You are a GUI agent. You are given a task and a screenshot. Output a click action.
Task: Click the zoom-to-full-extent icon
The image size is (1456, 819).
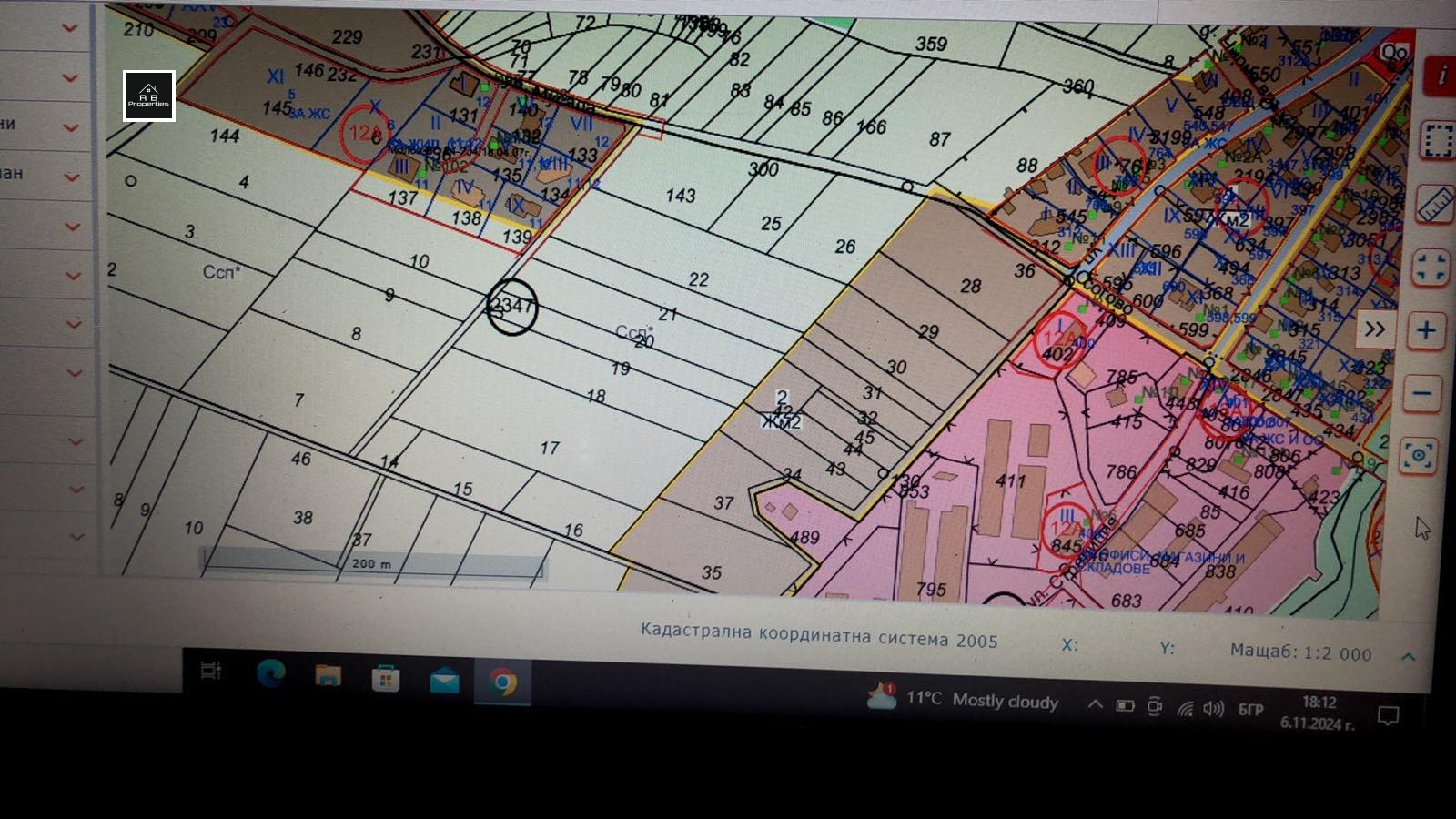1430,268
